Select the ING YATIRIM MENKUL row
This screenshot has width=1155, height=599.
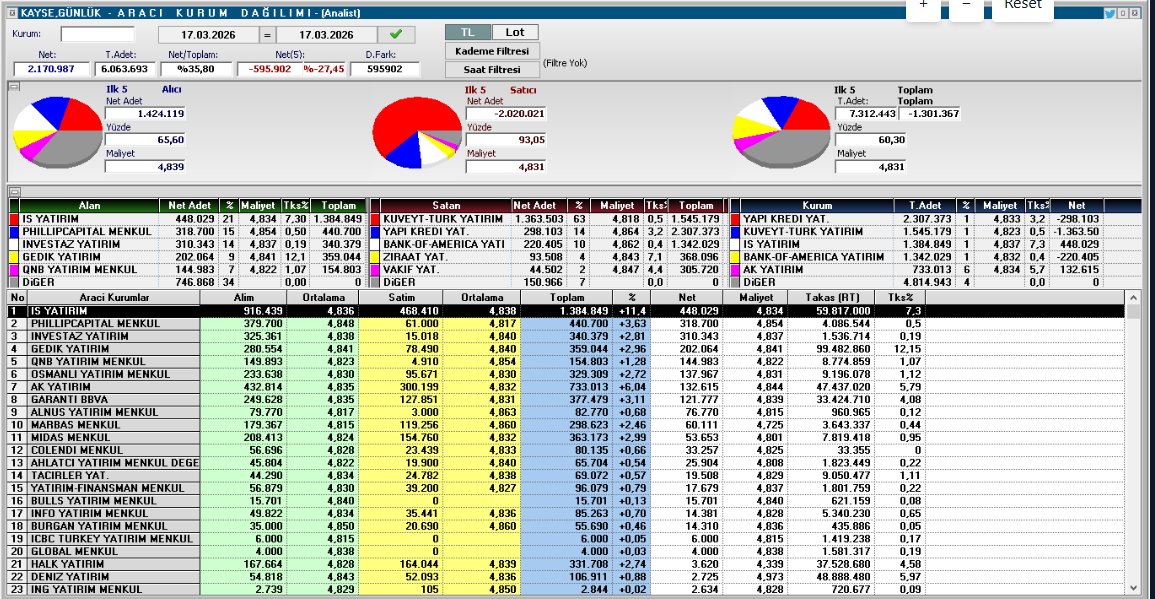[566, 589]
